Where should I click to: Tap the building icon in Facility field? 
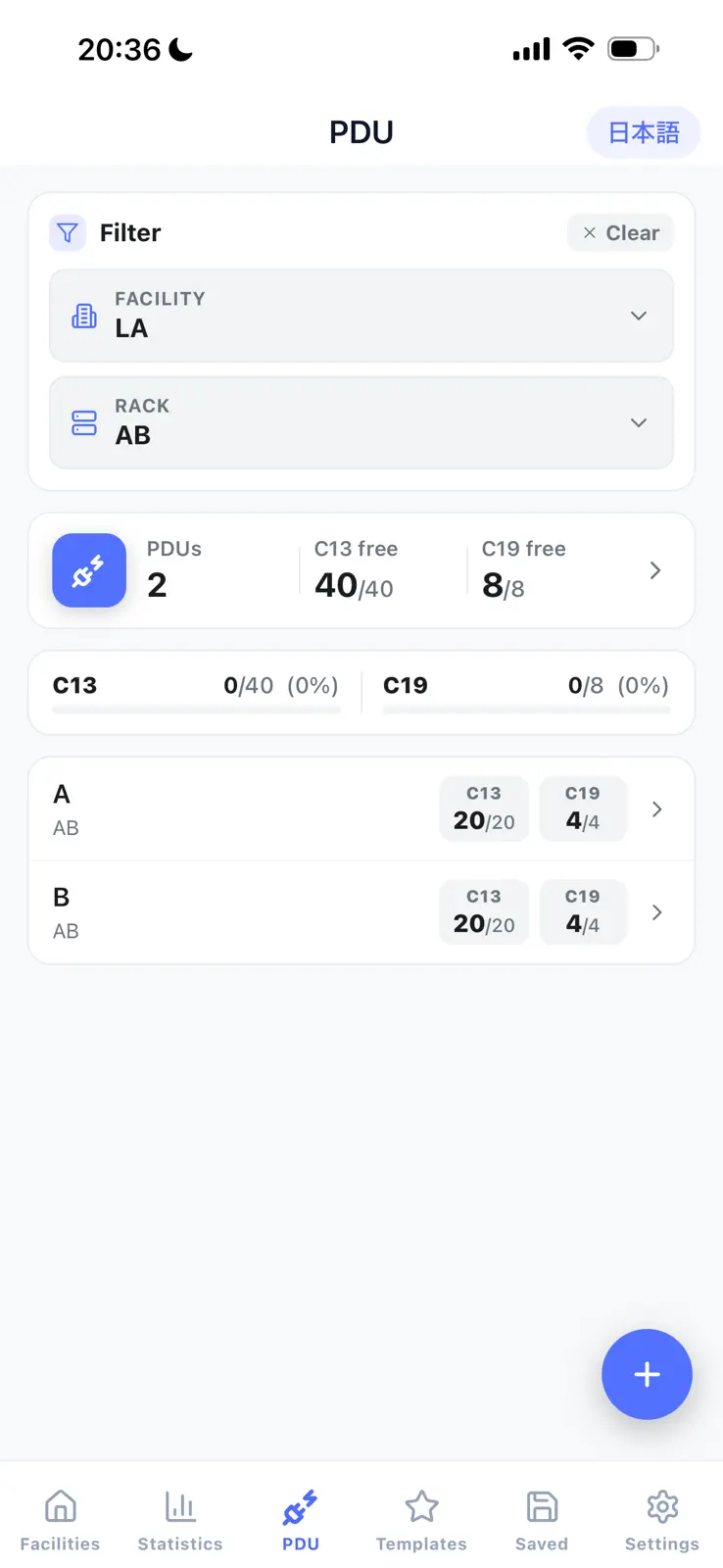[x=84, y=316]
